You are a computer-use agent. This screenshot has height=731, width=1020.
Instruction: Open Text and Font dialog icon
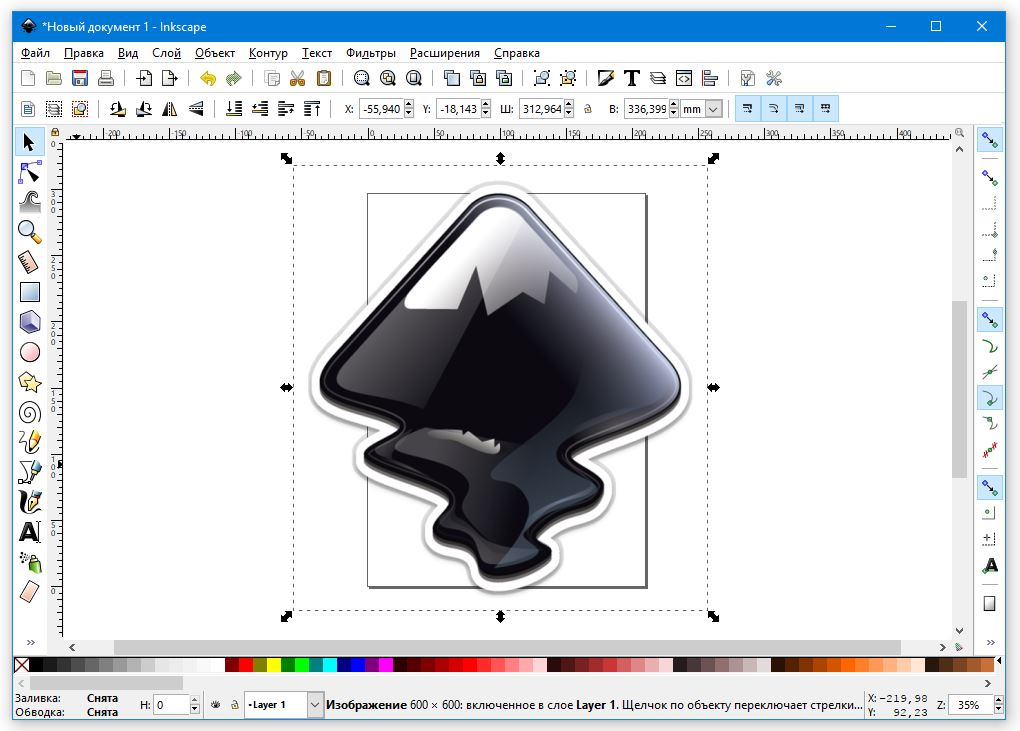[632, 79]
